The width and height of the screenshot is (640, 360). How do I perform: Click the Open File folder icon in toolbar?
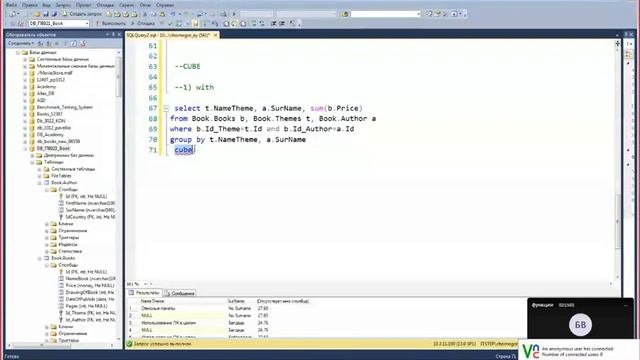(37, 14)
